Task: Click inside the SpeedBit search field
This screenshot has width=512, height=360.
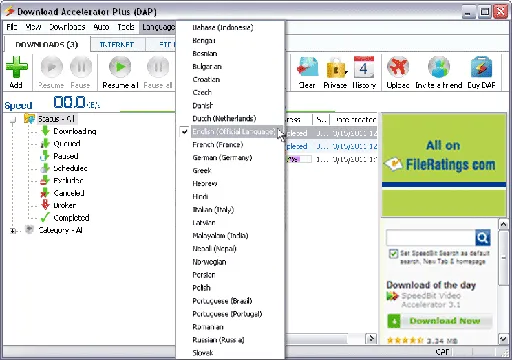Action: (x=431, y=238)
